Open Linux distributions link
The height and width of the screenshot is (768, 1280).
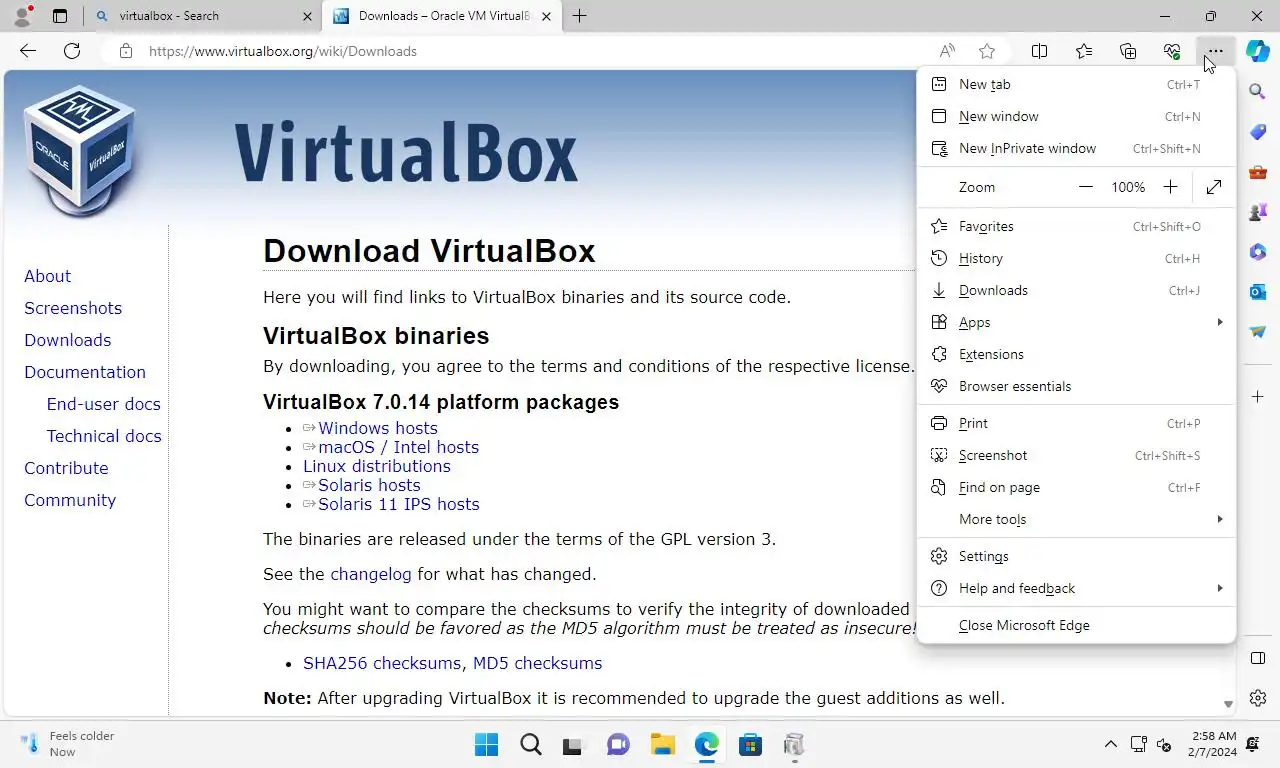point(377,466)
